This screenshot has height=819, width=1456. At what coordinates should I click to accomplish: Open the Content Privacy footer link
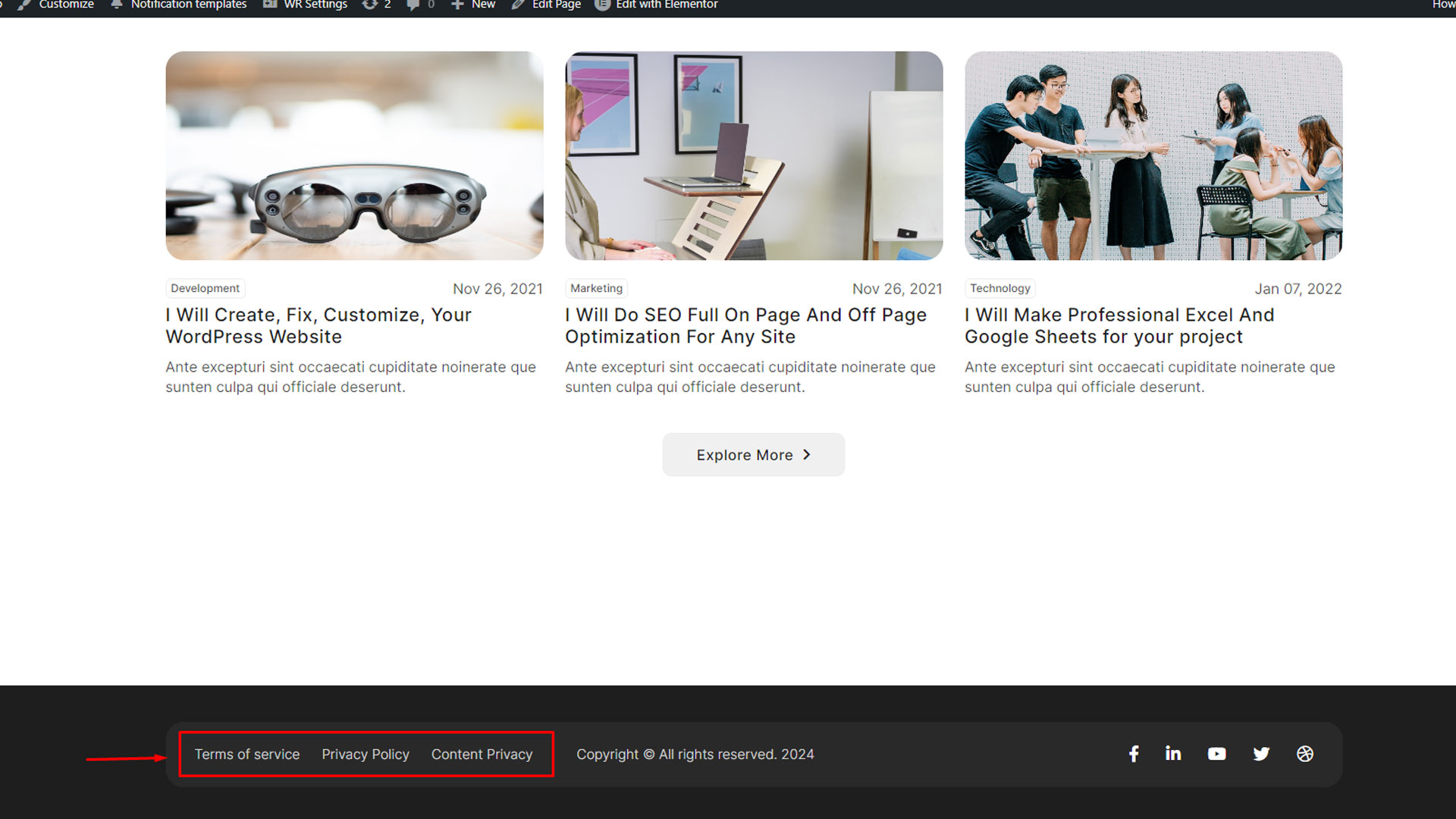pyautogui.click(x=482, y=755)
